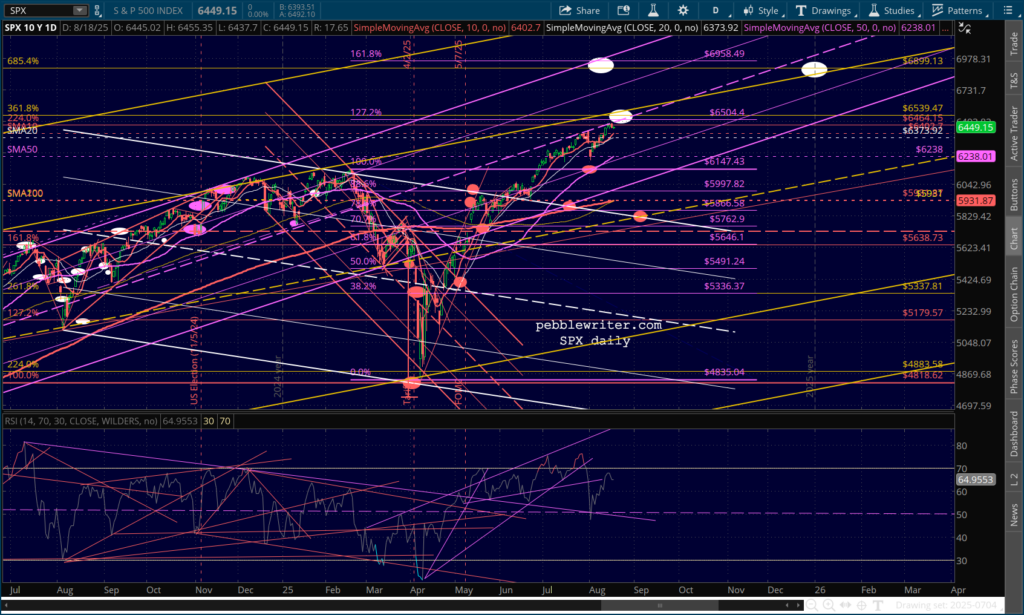Open the symbol link chain icon
Viewport: 1024px width, 615px height.
97,10
